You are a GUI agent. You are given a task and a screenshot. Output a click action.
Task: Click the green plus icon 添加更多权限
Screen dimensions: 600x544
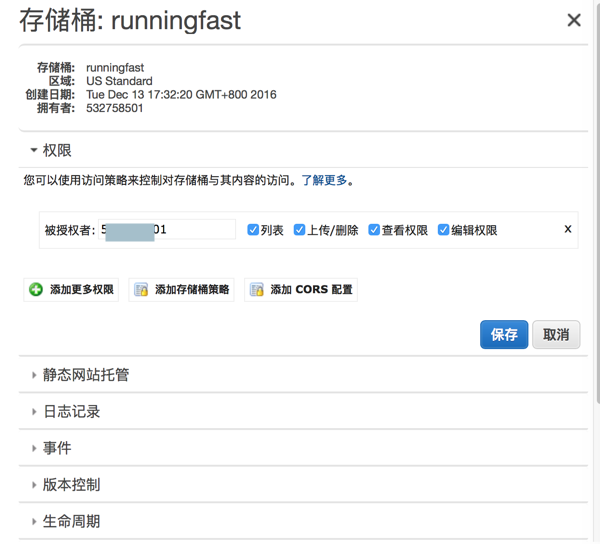point(36,290)
